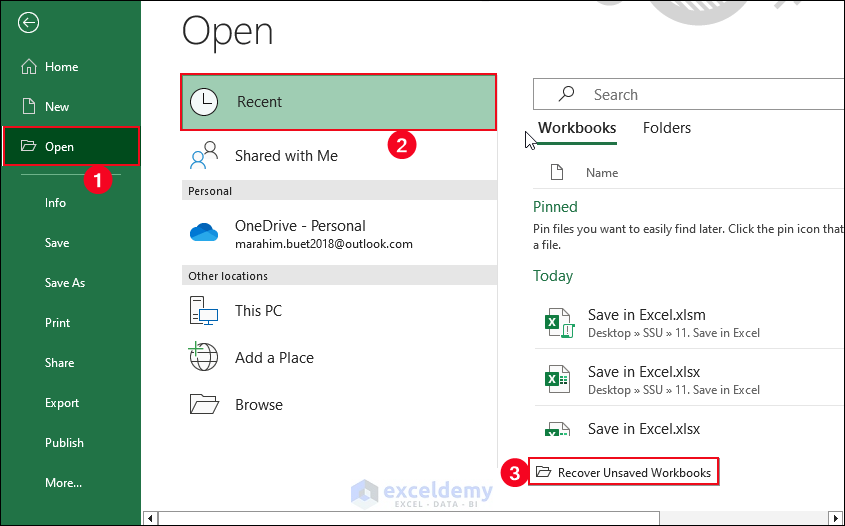This screenshot has height=526, width=845.
Task: Click Save in the sidebar
Action: coord(57,243)
